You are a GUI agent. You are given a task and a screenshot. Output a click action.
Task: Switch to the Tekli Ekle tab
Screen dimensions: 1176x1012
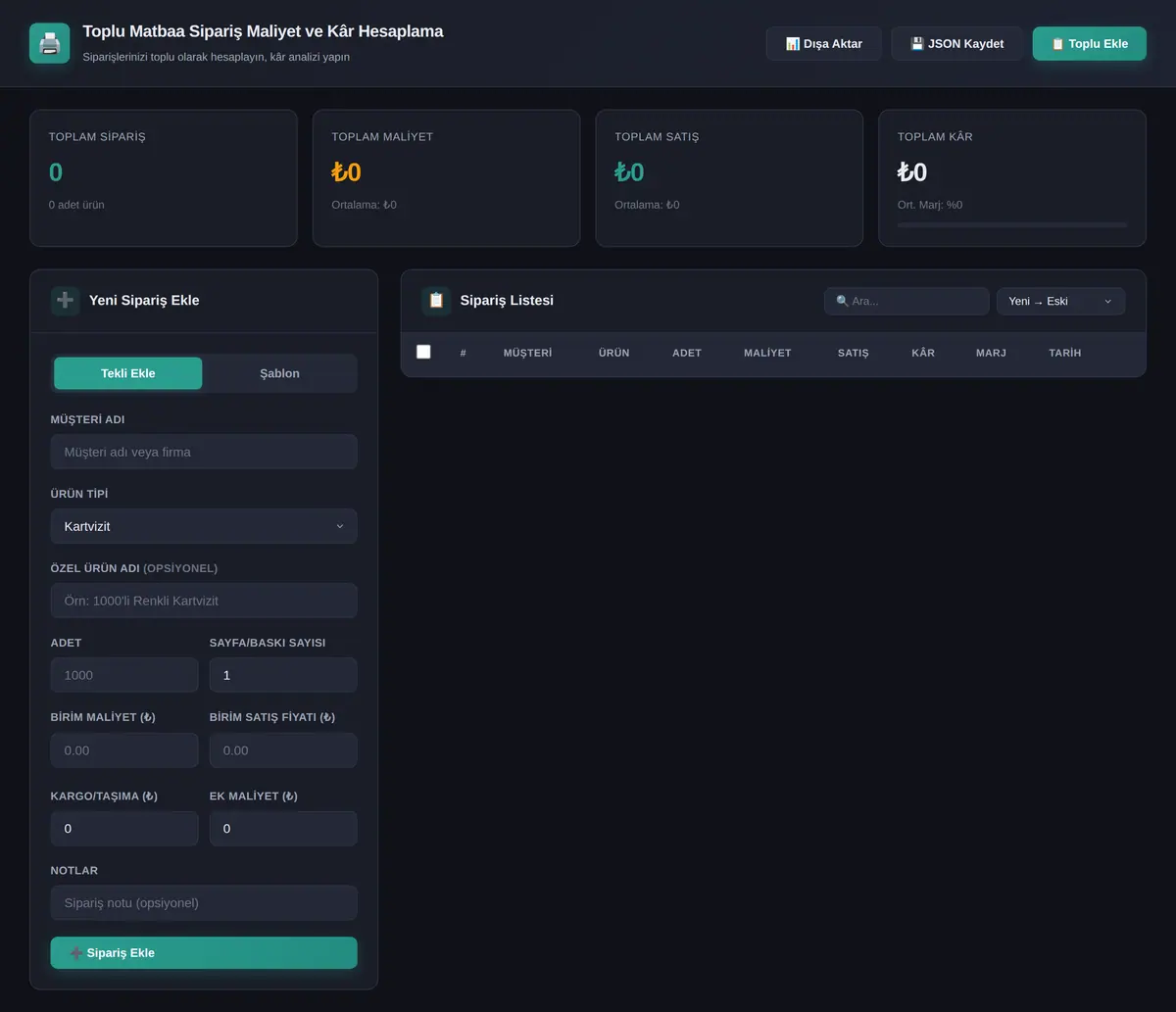[128, 373]
